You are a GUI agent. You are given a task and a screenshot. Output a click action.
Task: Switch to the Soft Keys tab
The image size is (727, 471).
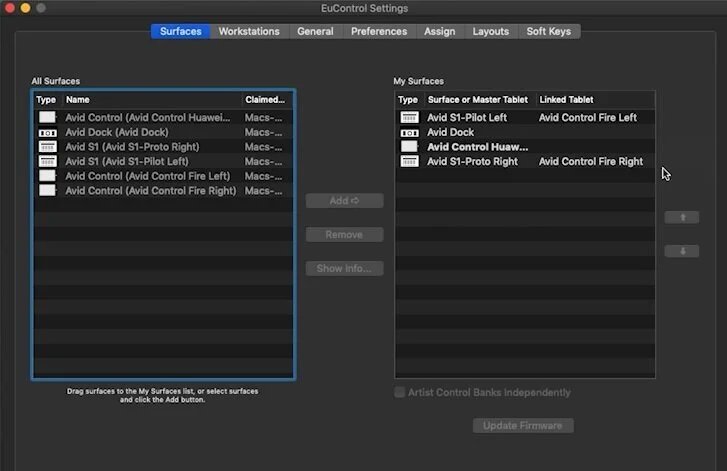click(548, 32)
